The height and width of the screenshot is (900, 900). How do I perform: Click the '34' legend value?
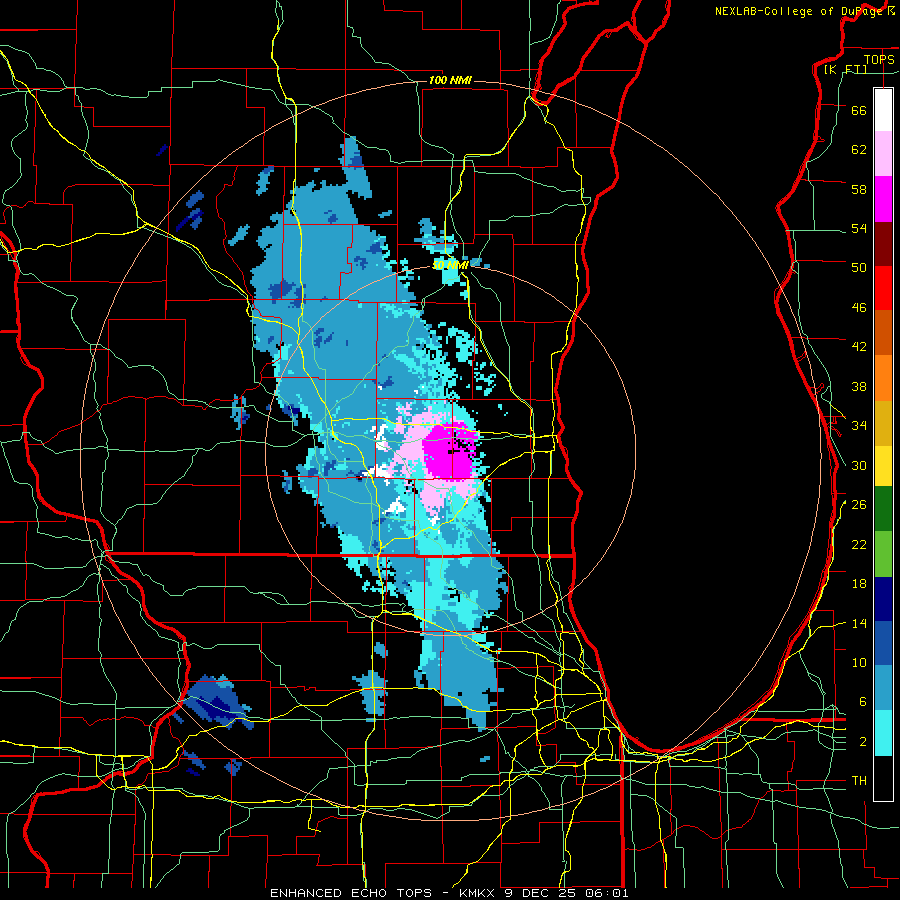click(x=859, y=425)
